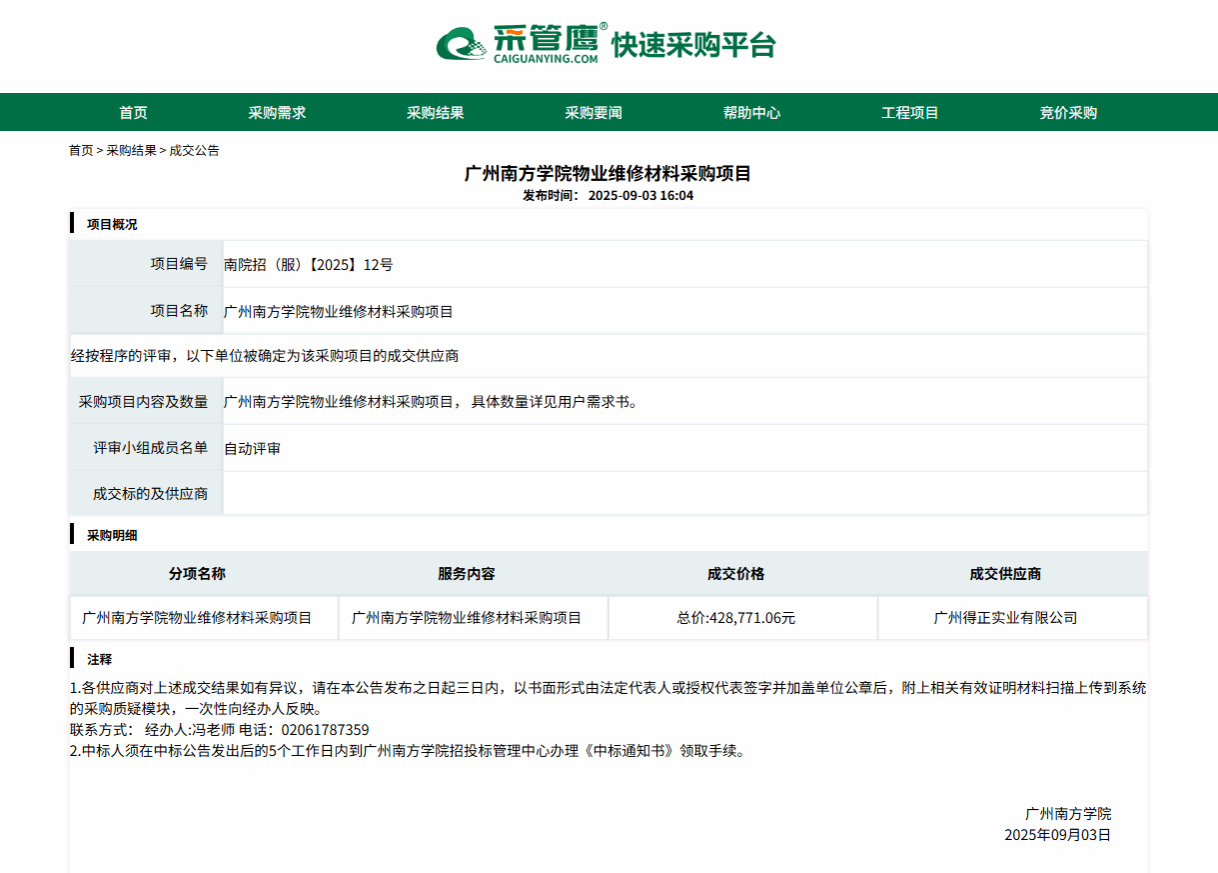The image size is (1218, 873).
Task: Click the 广州南方学院 signature text
Action: point(1068,814)
